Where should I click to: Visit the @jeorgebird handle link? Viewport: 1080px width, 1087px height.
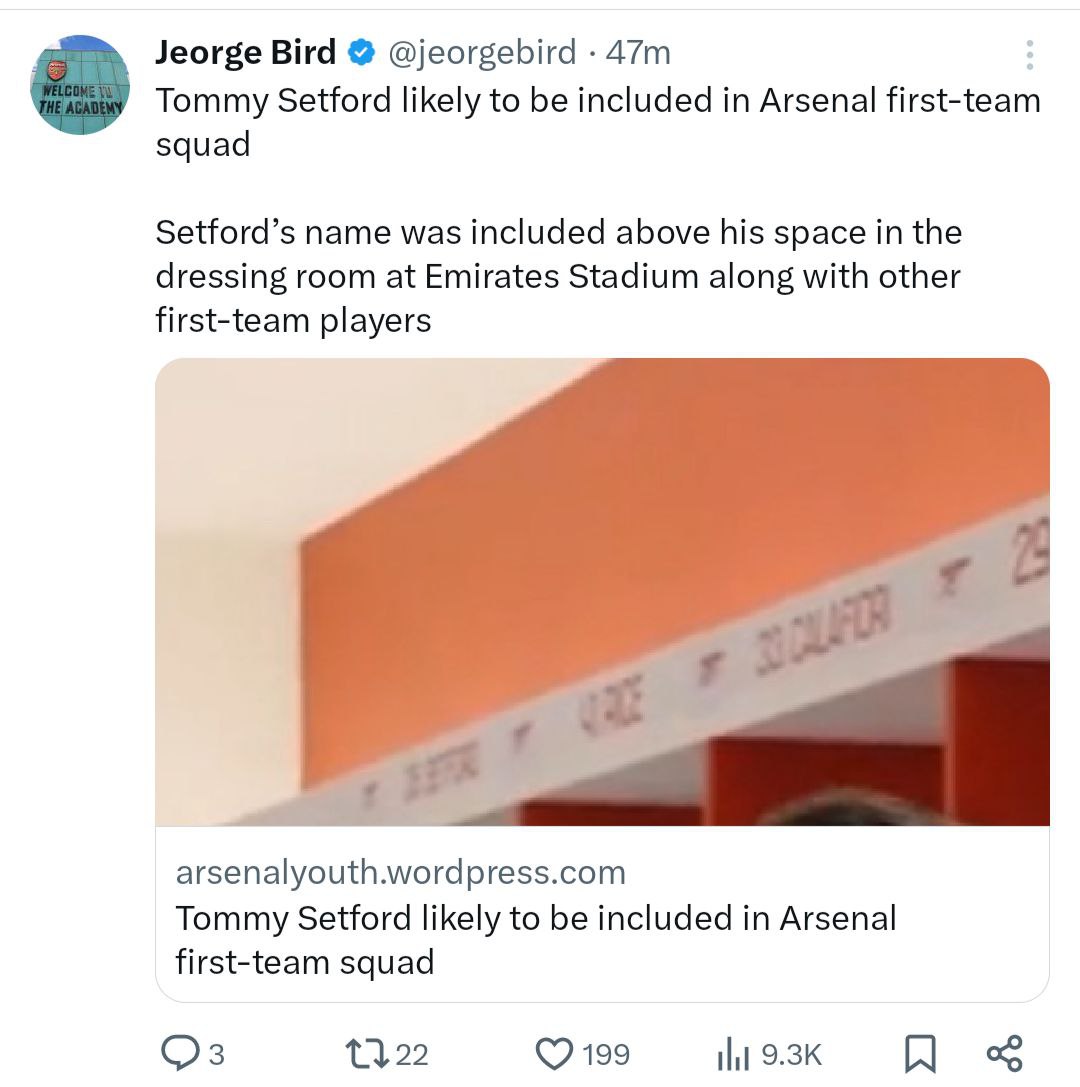tap(481, 51)
